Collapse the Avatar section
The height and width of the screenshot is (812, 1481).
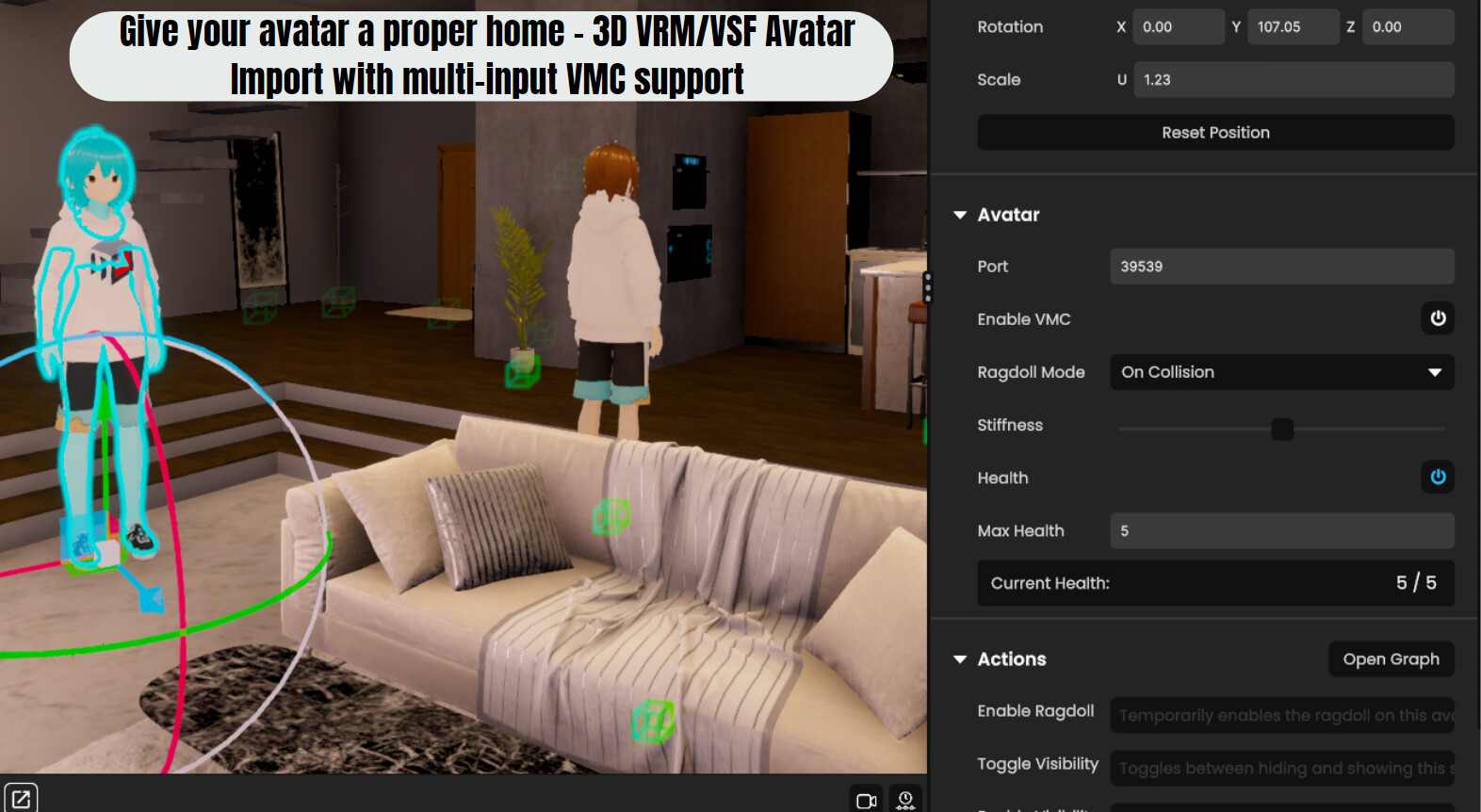pyautogui.click(x=960, y=216)
